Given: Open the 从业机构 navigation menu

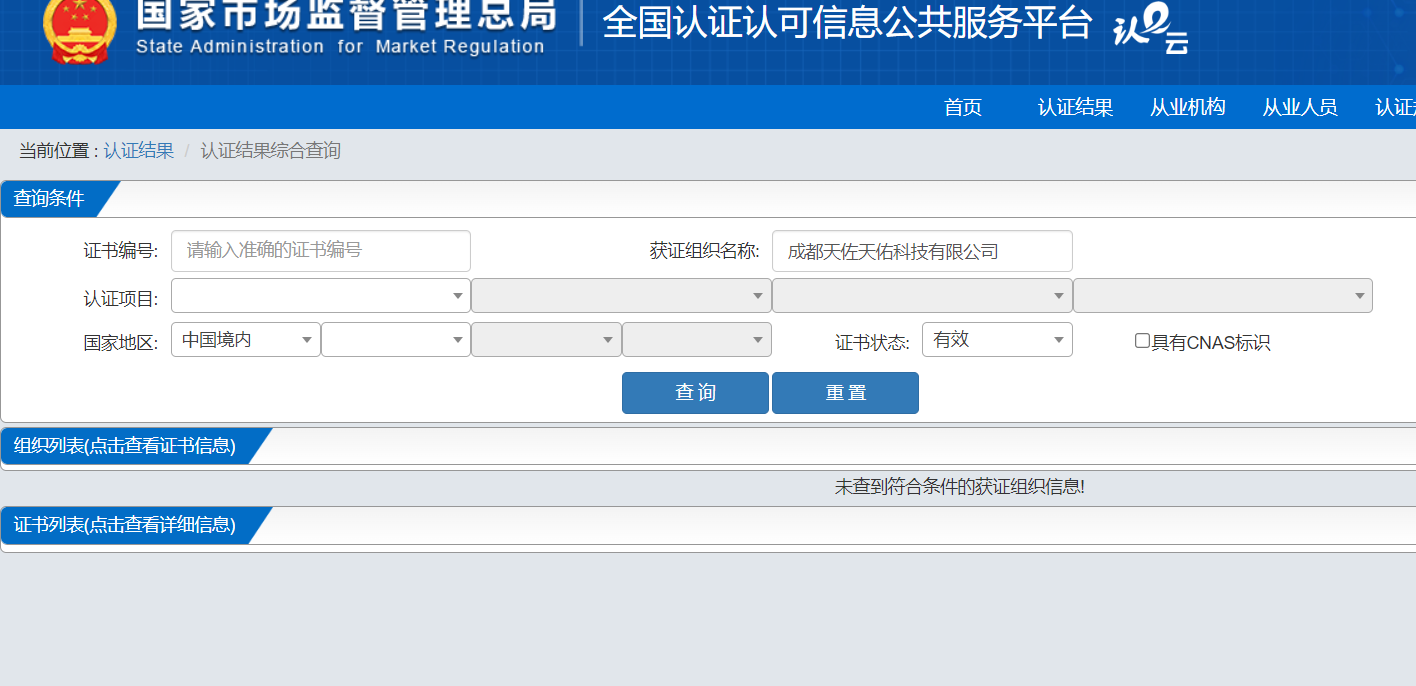Looking at the screenshot, I should [1187, 108].
